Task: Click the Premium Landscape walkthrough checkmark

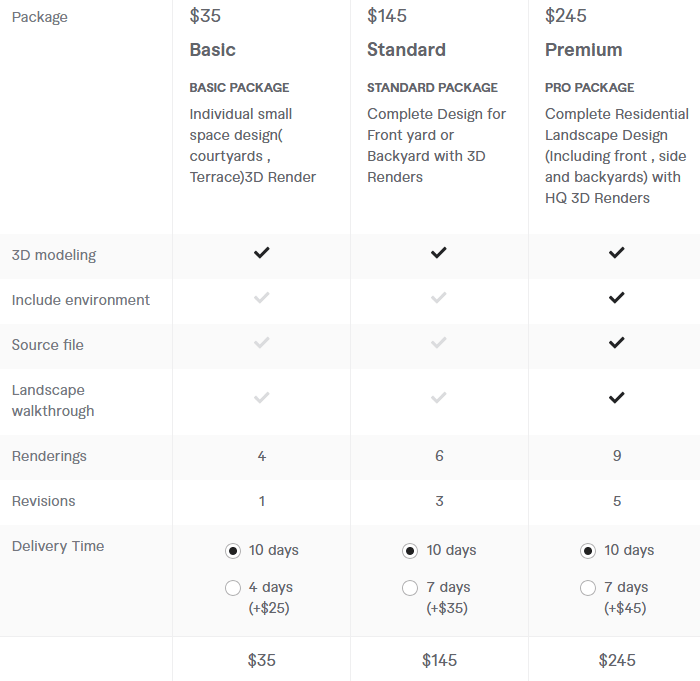Action: 617,397
